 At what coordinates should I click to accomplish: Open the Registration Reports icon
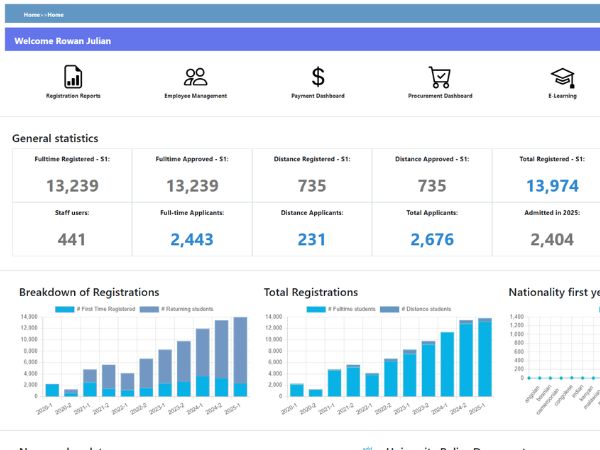[73, 77]
